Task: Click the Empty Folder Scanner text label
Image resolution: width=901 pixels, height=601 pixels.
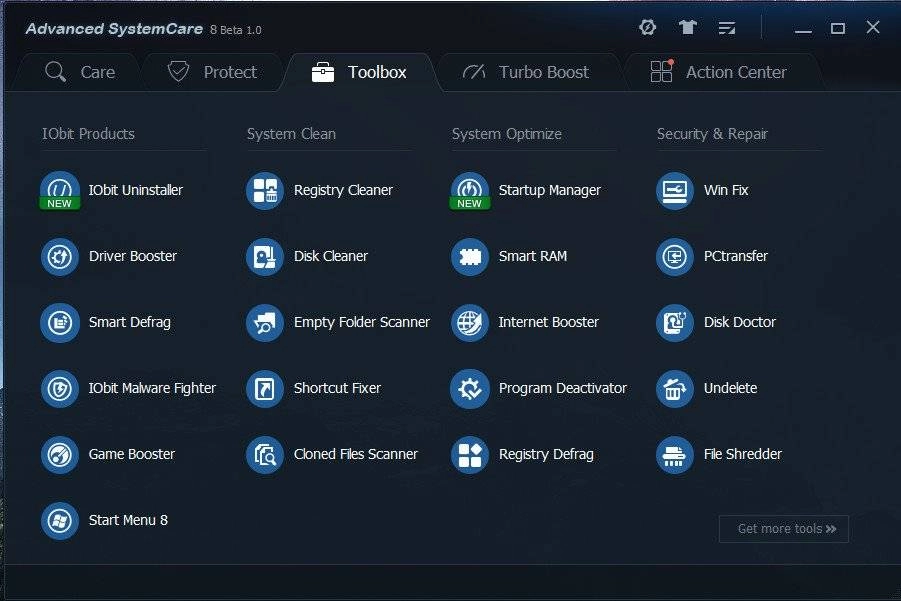Action: click(361, 322)
